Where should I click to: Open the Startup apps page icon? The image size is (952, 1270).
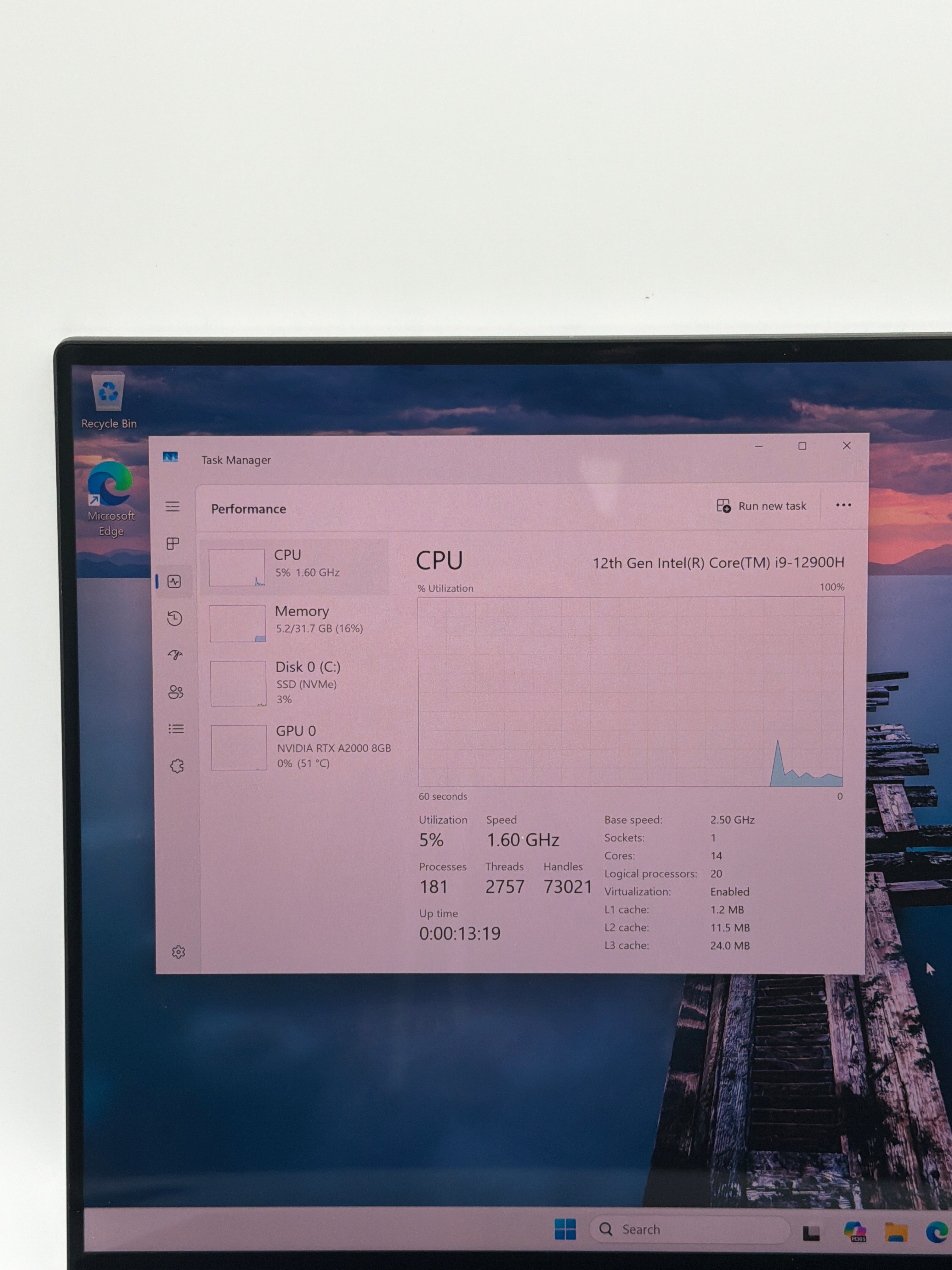point(175,655)
